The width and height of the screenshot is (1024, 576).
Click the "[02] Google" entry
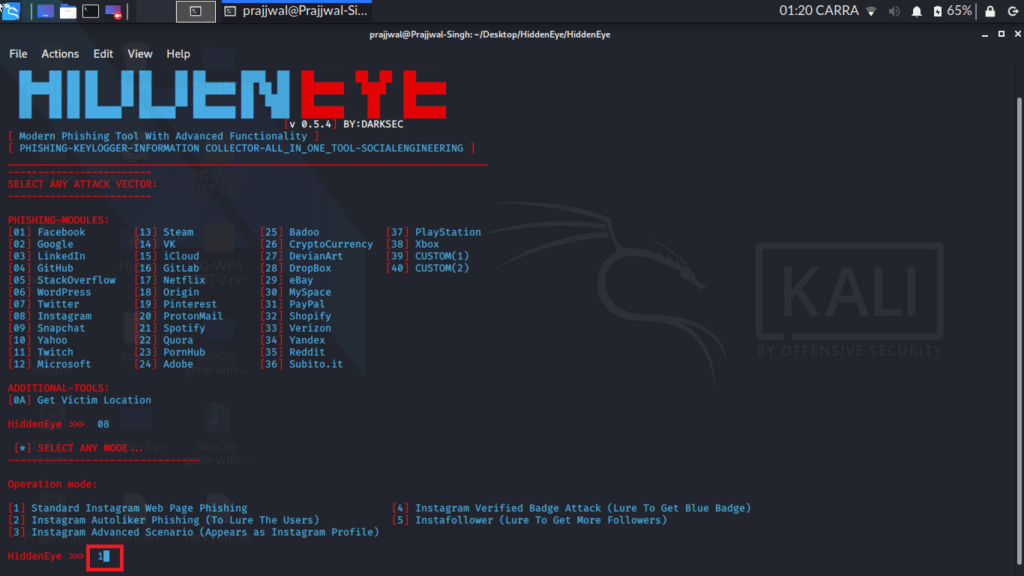click(x=40, y=244)
